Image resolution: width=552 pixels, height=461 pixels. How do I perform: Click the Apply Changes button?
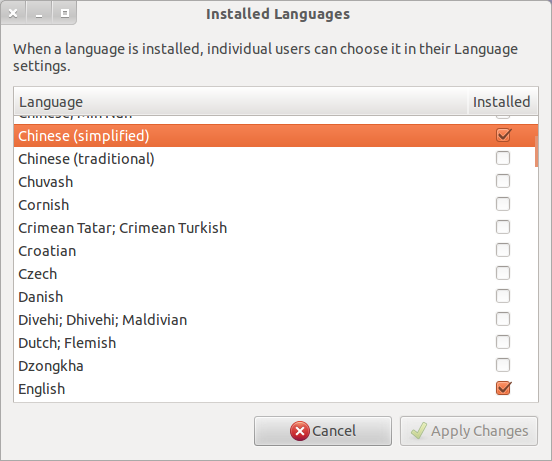click(x=469, y=431)
